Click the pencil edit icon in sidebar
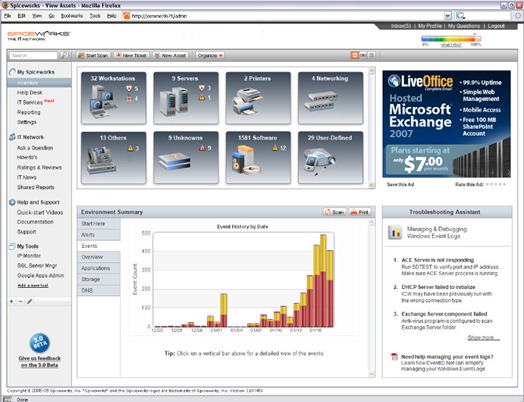The height and width of the screenshot is (402, 524). point(30,301)
